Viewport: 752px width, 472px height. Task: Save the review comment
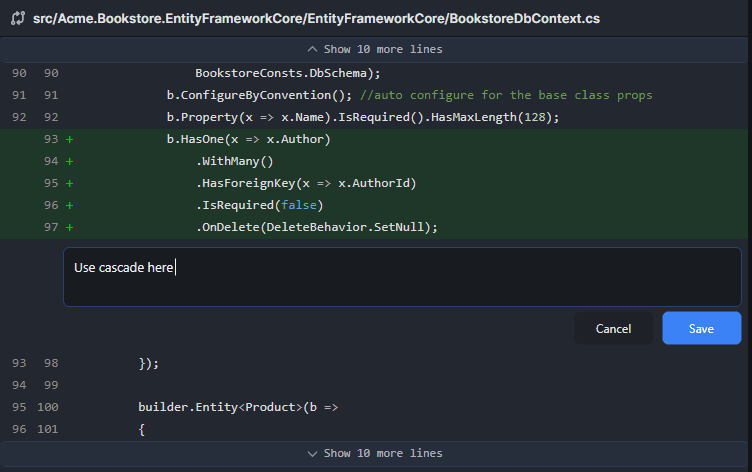coord(702,329)
